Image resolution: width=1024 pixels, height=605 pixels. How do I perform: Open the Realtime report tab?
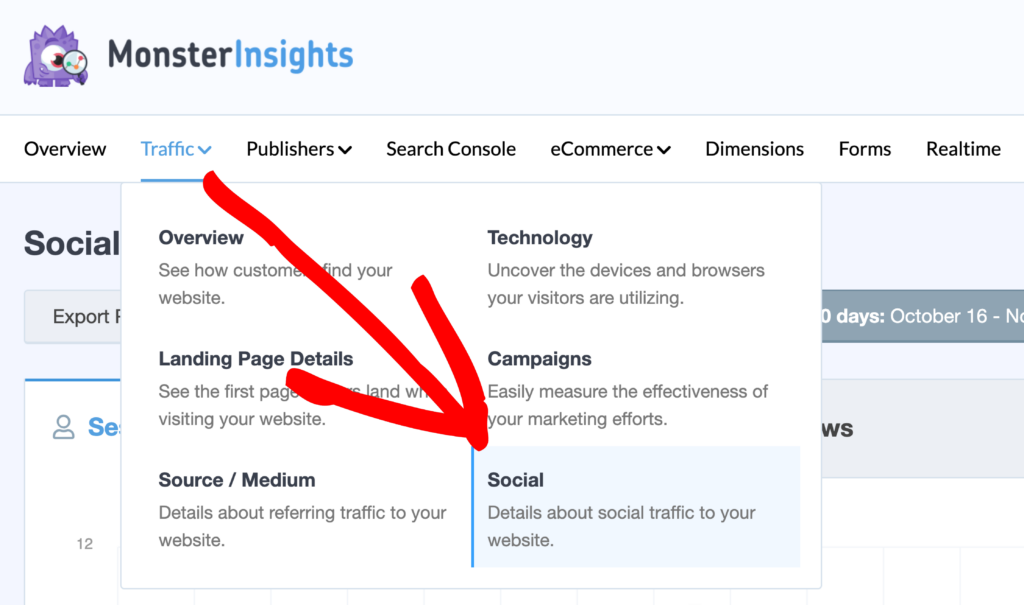click(963, 149)
